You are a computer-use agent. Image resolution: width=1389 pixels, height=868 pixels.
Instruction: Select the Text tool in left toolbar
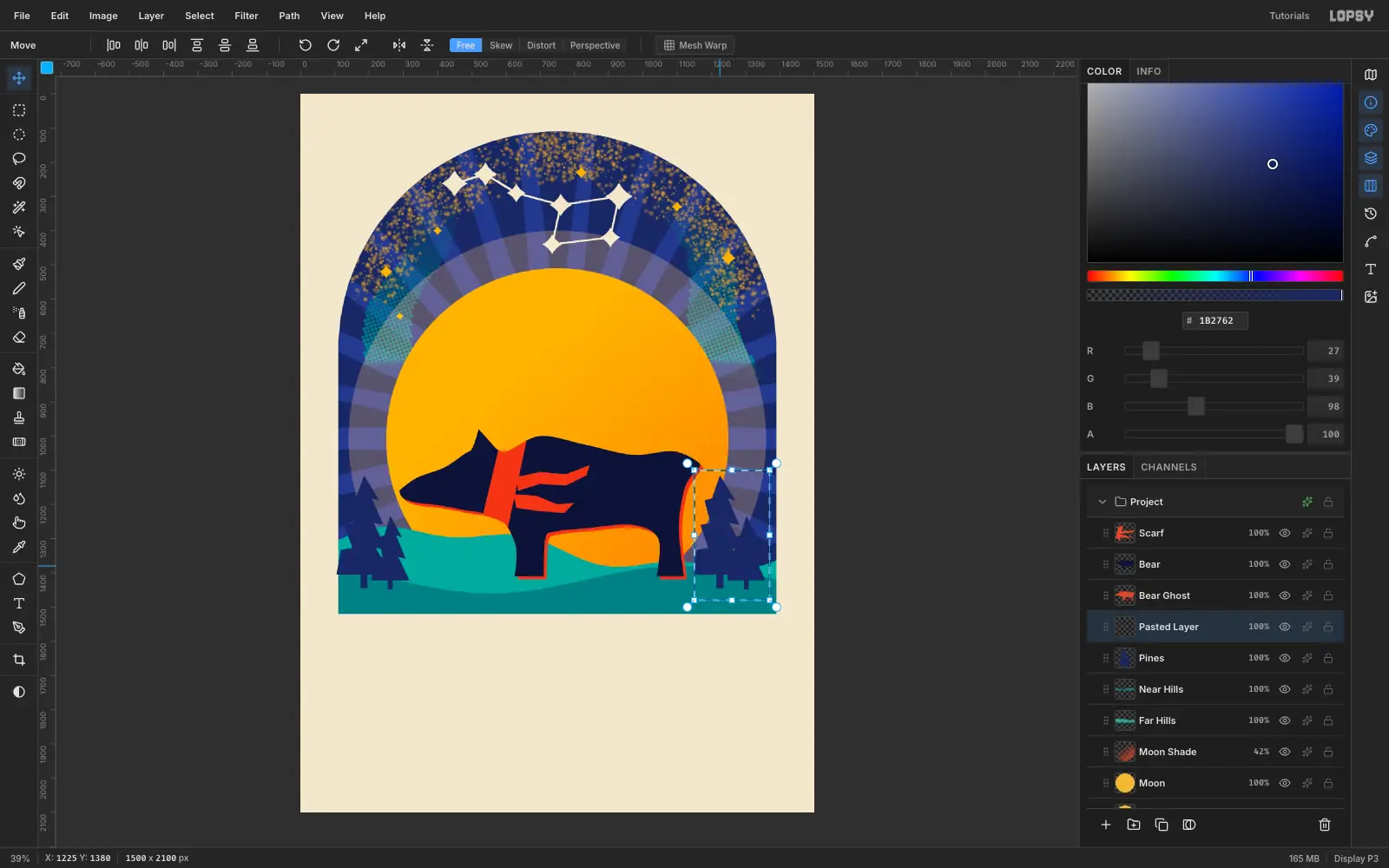(x=19, y=603)
